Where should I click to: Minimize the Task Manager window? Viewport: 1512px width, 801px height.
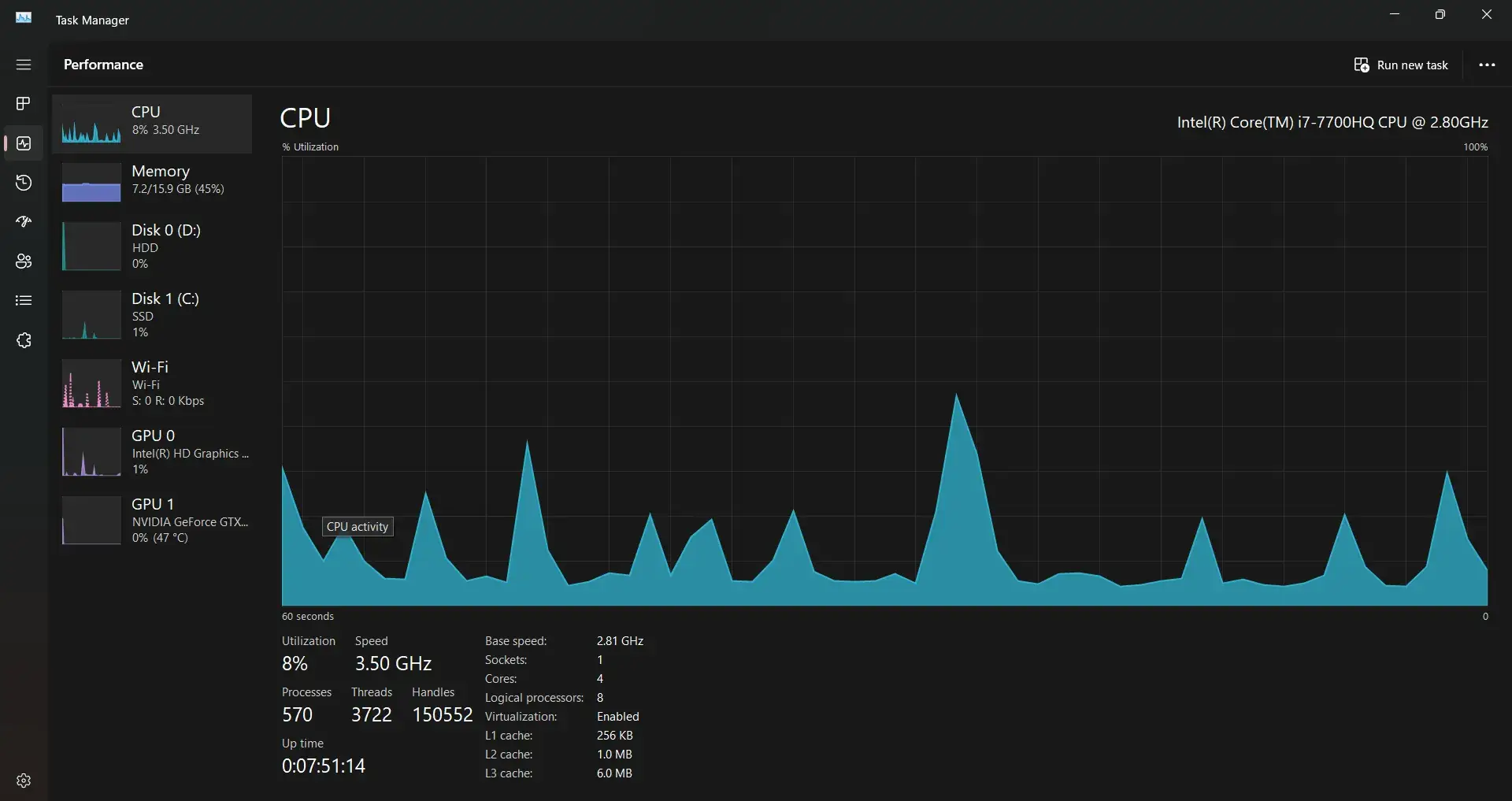1395,14
